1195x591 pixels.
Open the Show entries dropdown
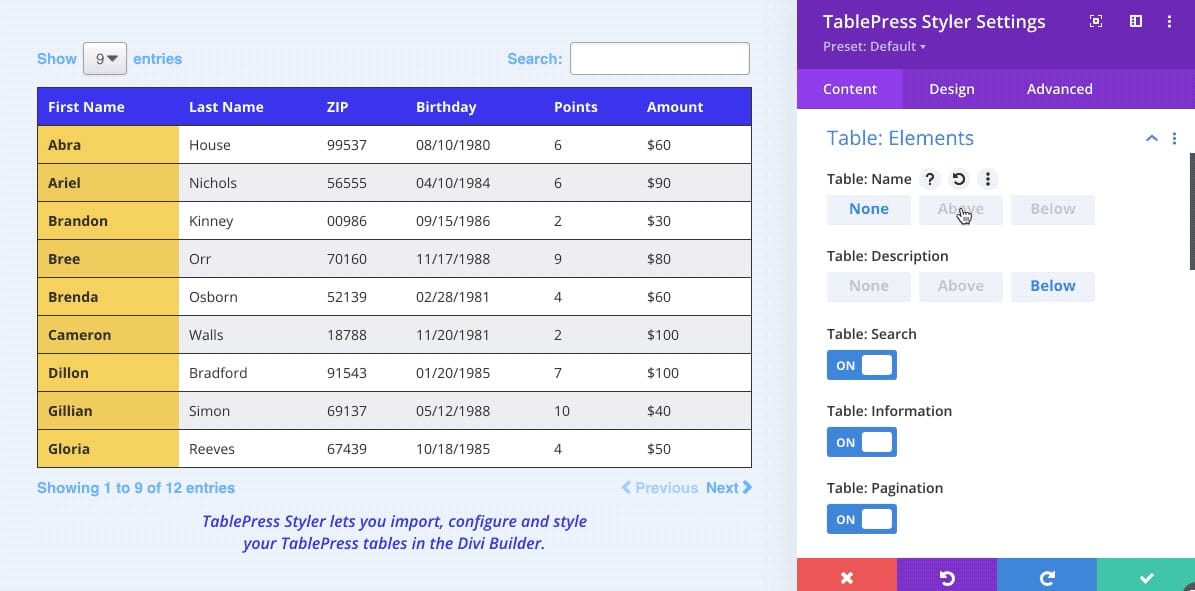click(105, 58)
